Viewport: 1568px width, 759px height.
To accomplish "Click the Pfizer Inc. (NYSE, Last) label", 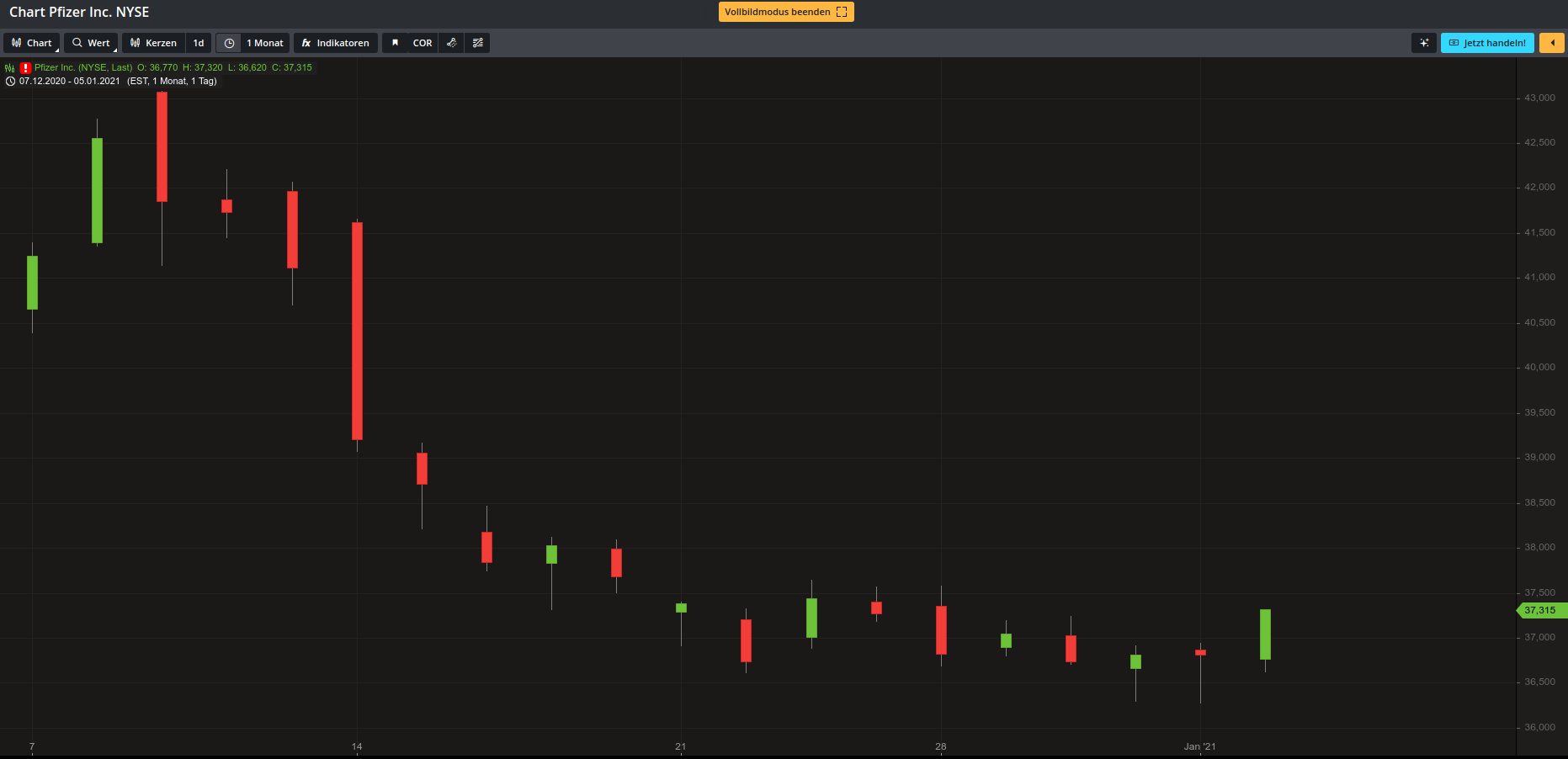I will coord(83,67).
